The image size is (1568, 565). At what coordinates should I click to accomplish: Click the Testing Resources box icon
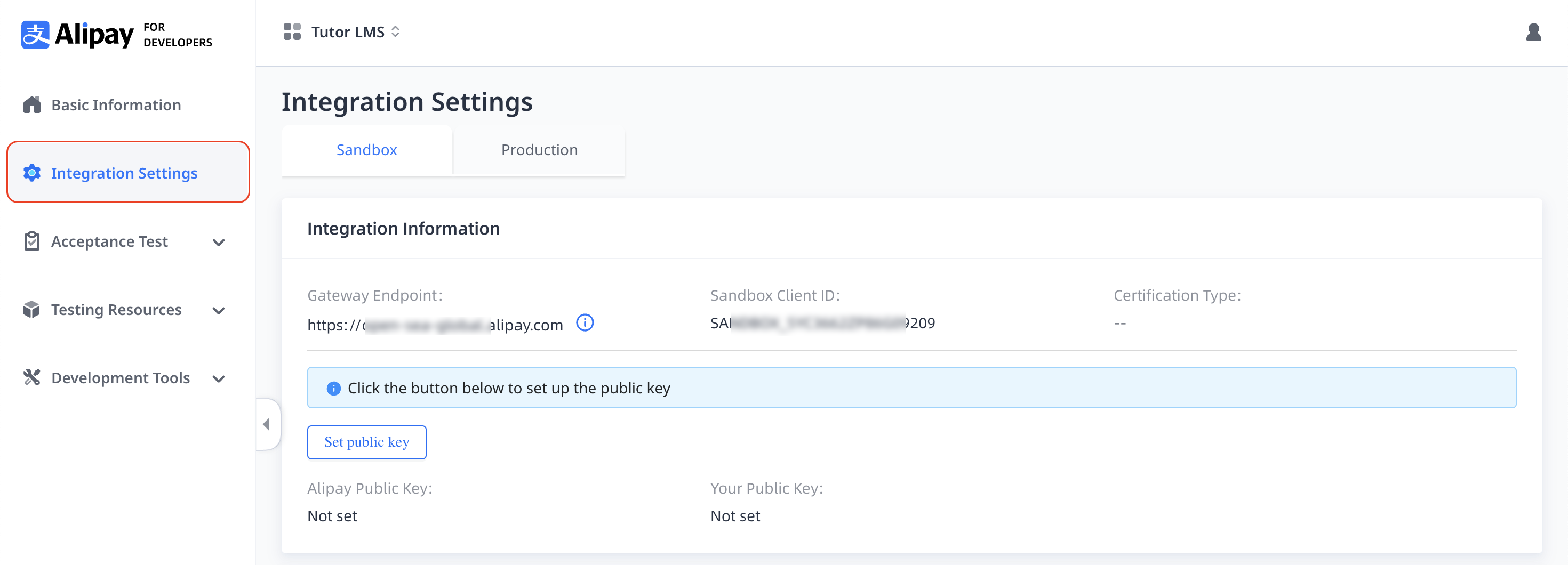31,310
